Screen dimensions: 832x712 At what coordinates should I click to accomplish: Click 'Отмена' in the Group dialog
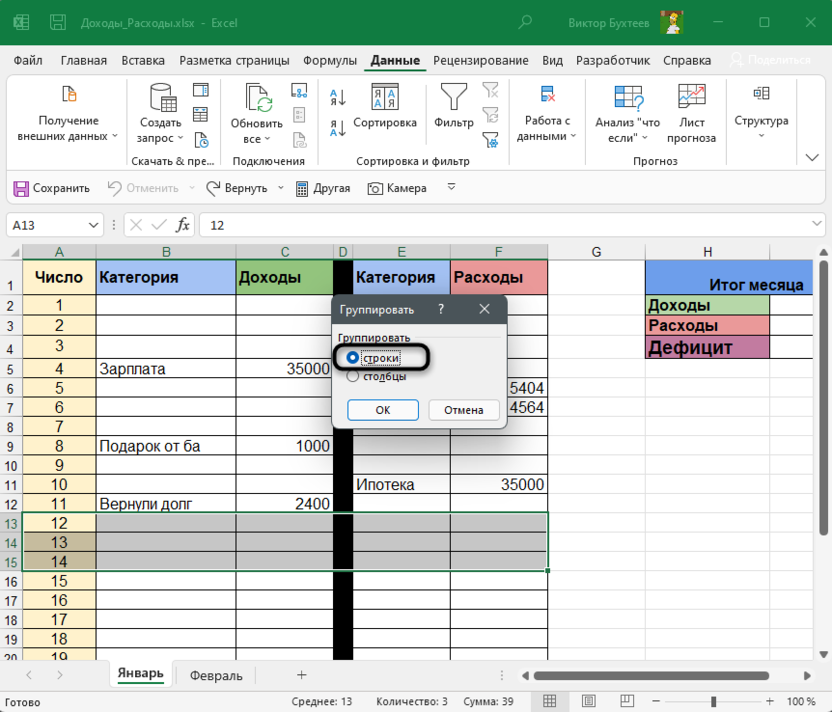[x=463, y=410]
